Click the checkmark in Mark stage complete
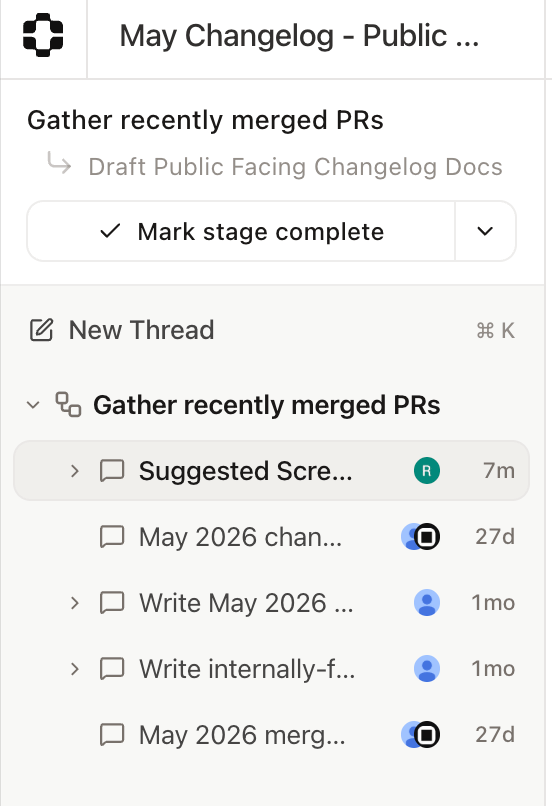 click(x=110, y=231)
